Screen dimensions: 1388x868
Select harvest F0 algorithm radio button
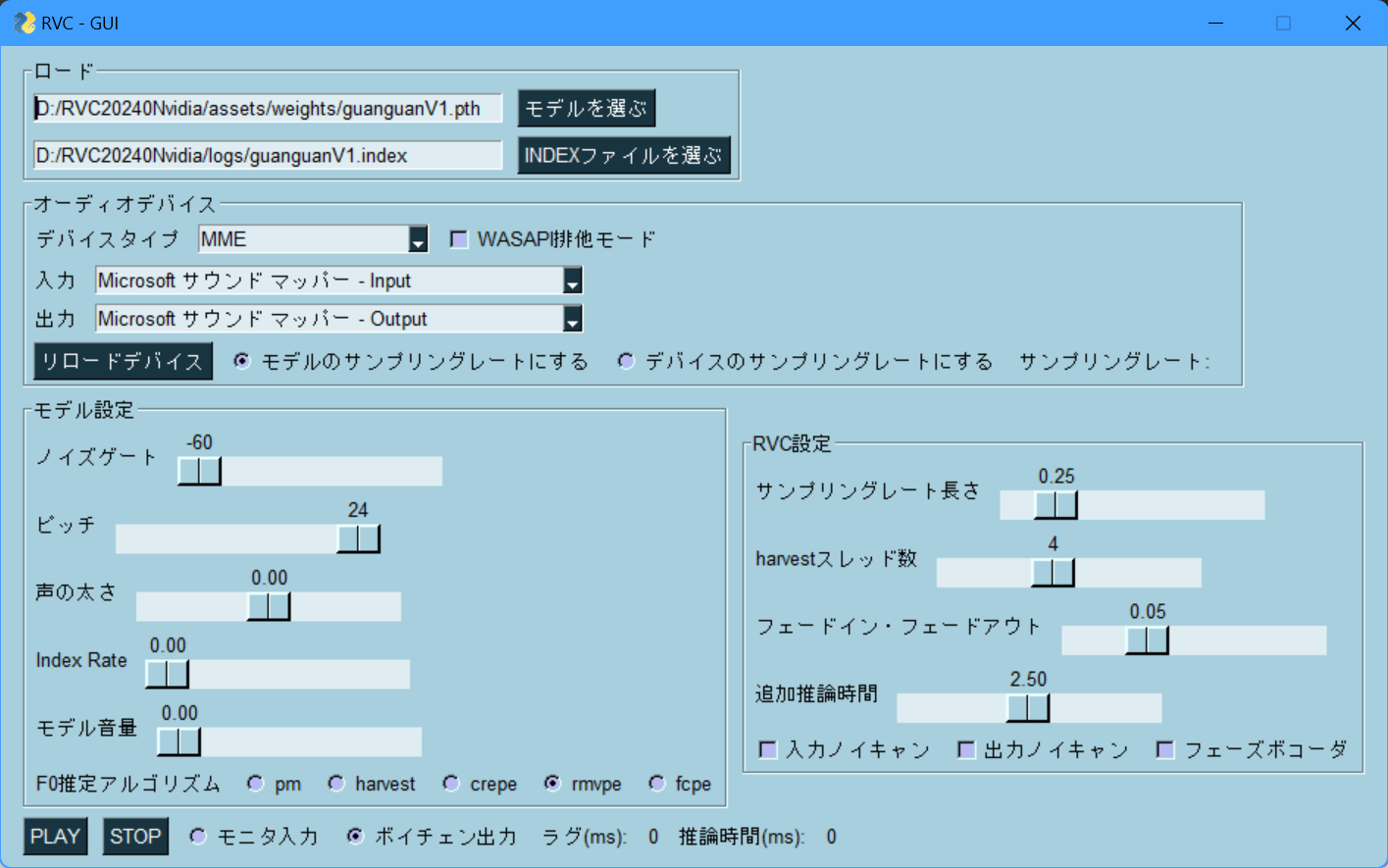pyautogui.click(x=336, y=783)
